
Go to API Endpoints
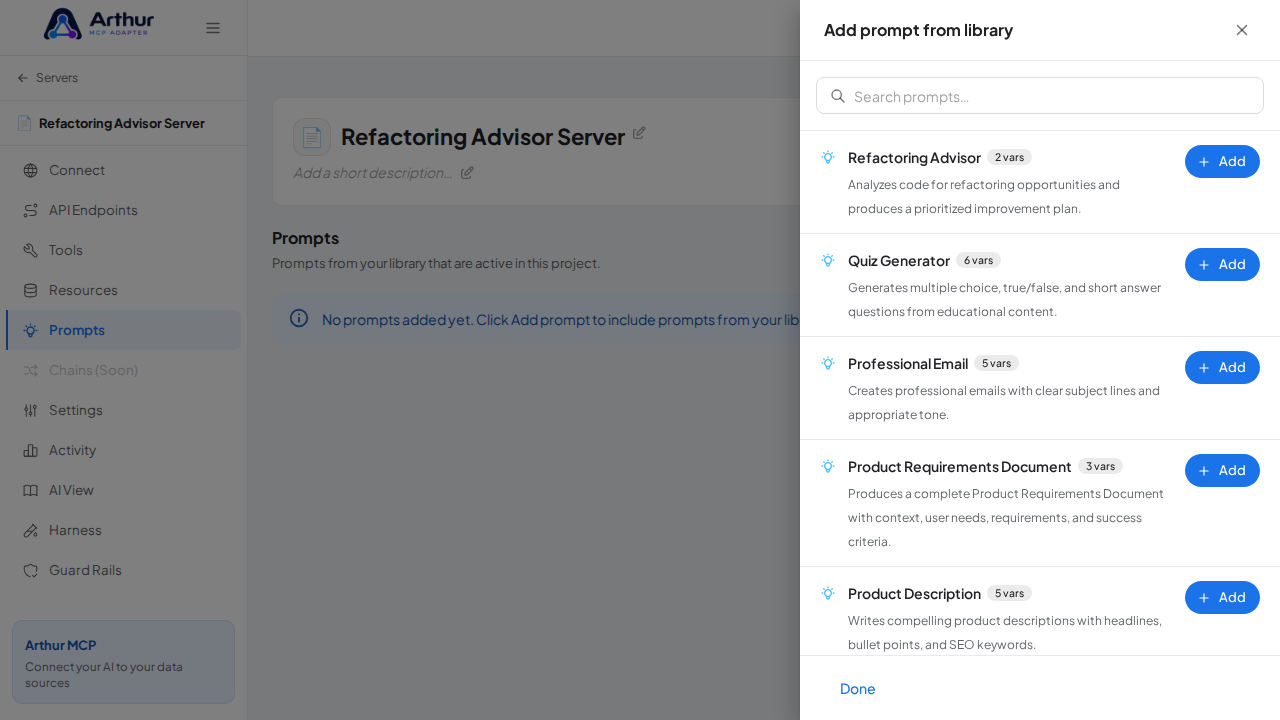click(x=124, y=210)
